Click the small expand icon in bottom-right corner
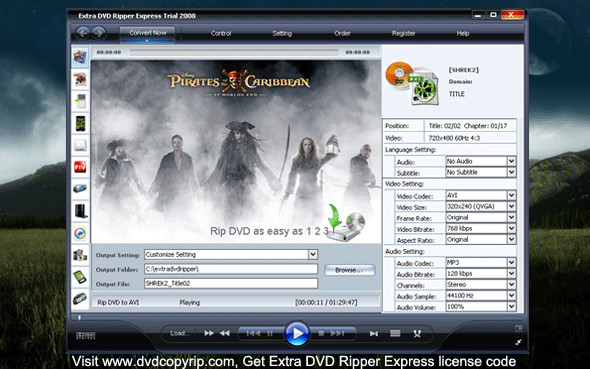This screenshot has height=369, width=590. [519, 342]
